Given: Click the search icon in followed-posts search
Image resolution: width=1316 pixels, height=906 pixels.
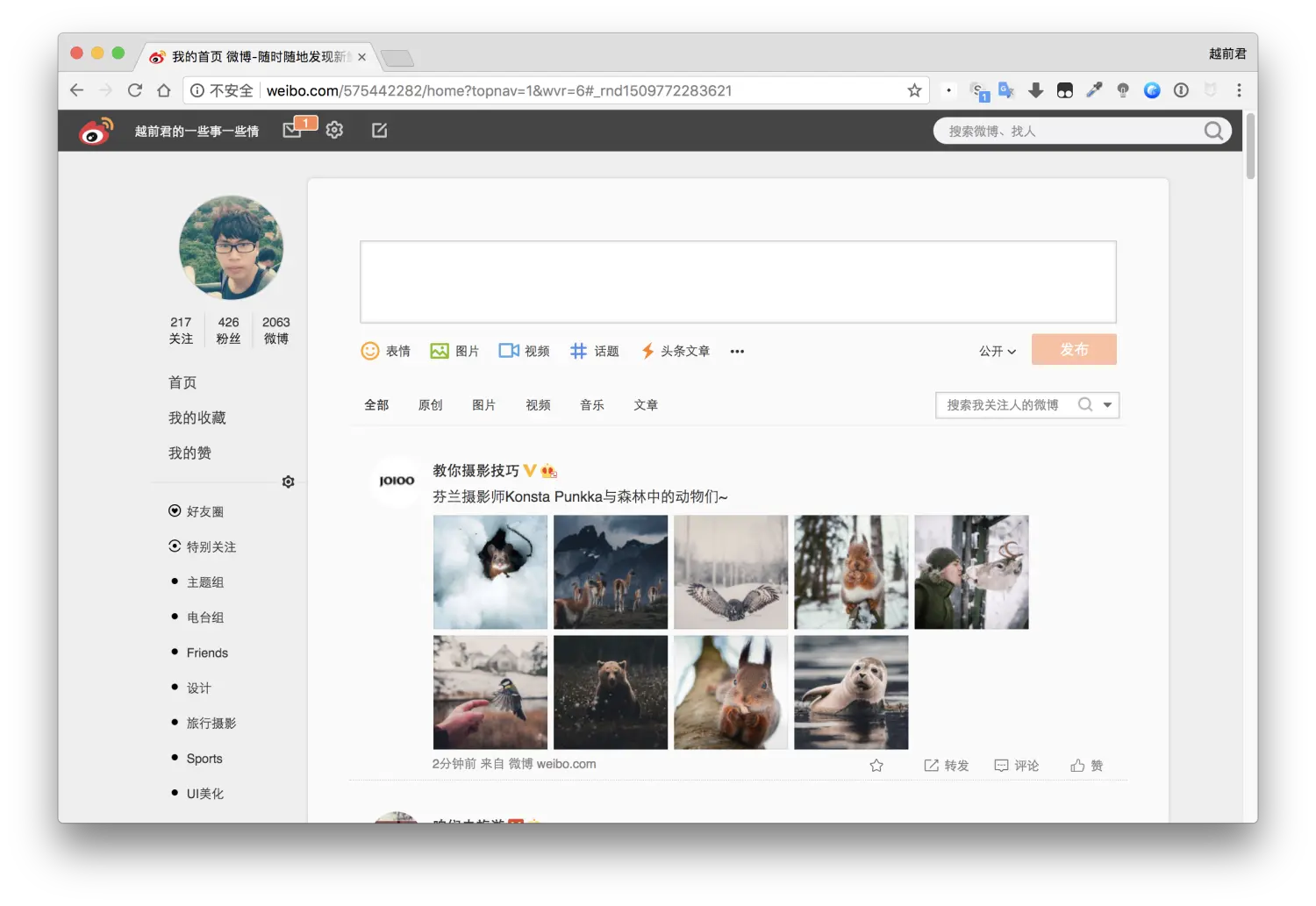Looking at the screenshot, I should pos(1085,404).
